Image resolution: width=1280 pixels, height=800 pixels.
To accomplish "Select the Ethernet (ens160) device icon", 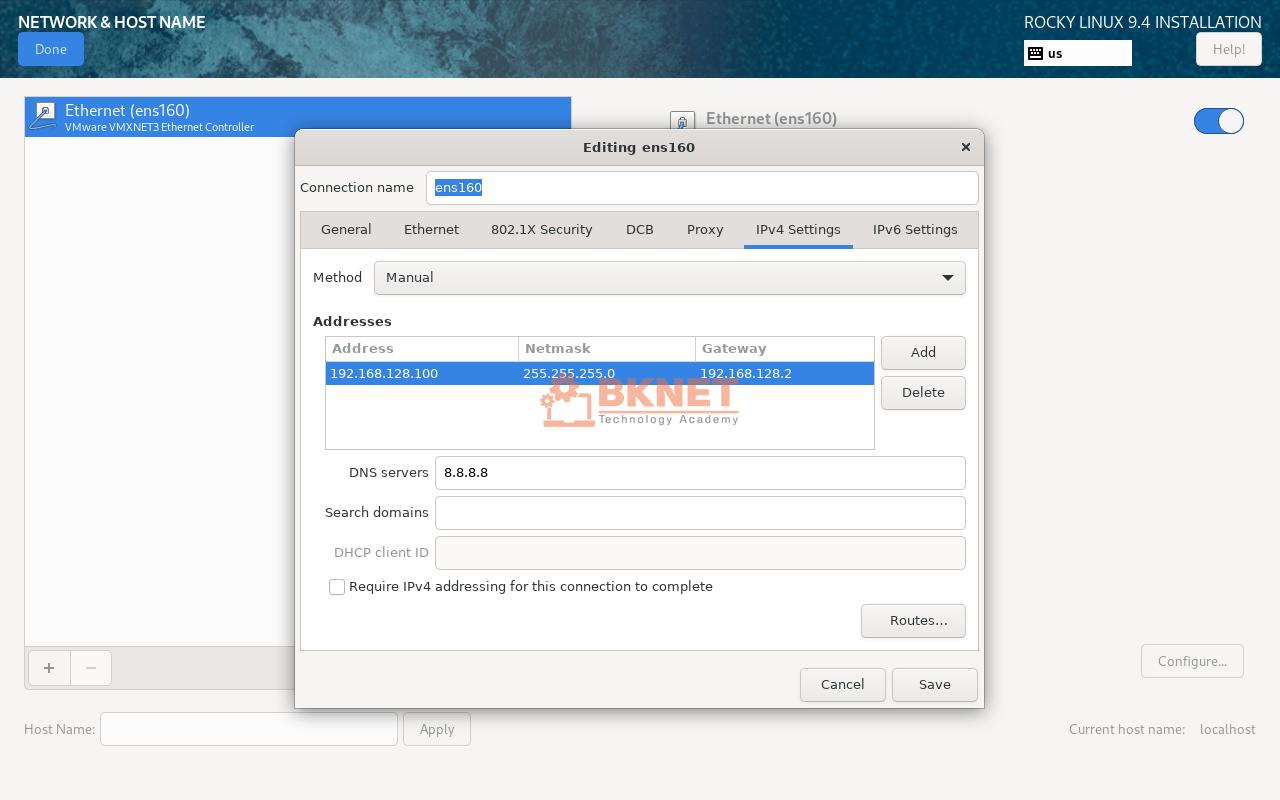I will 43,115.
